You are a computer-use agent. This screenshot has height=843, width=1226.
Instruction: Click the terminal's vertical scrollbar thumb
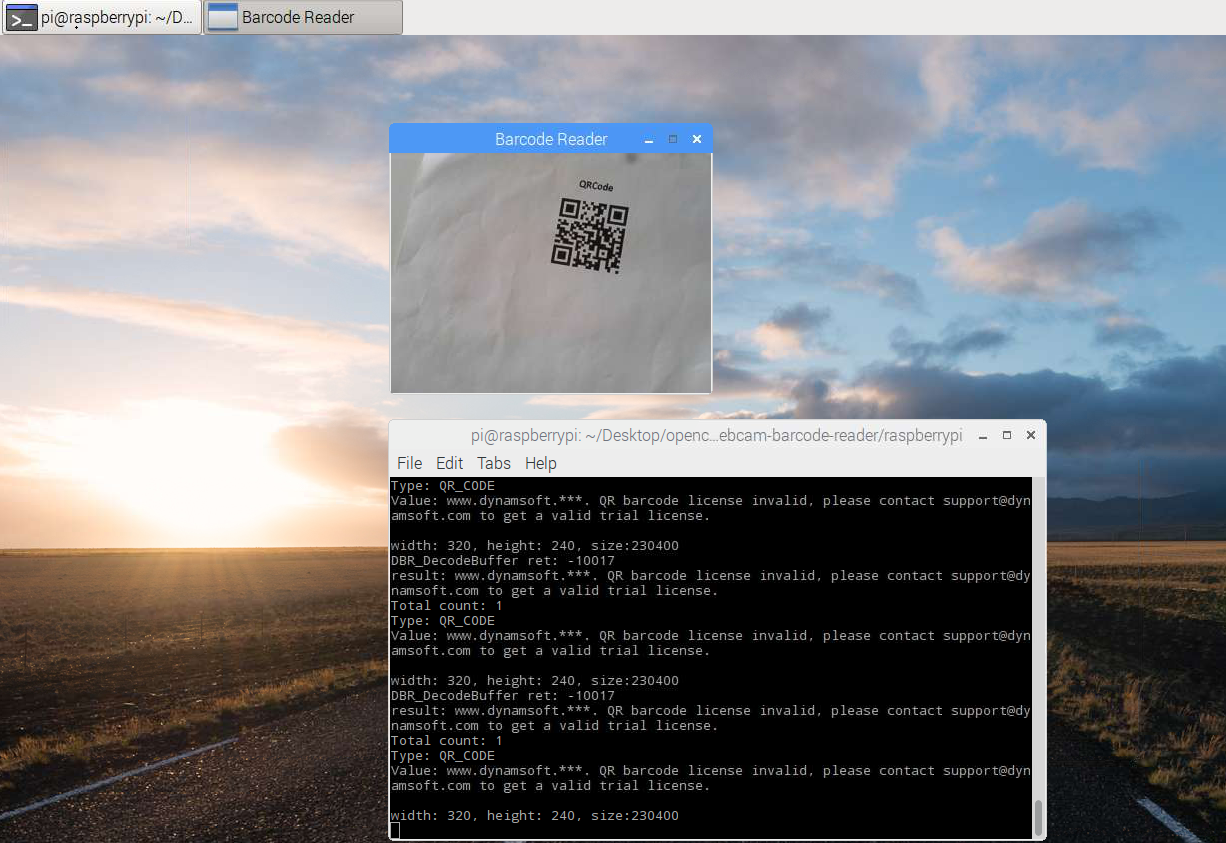[x=1038, y=817]
